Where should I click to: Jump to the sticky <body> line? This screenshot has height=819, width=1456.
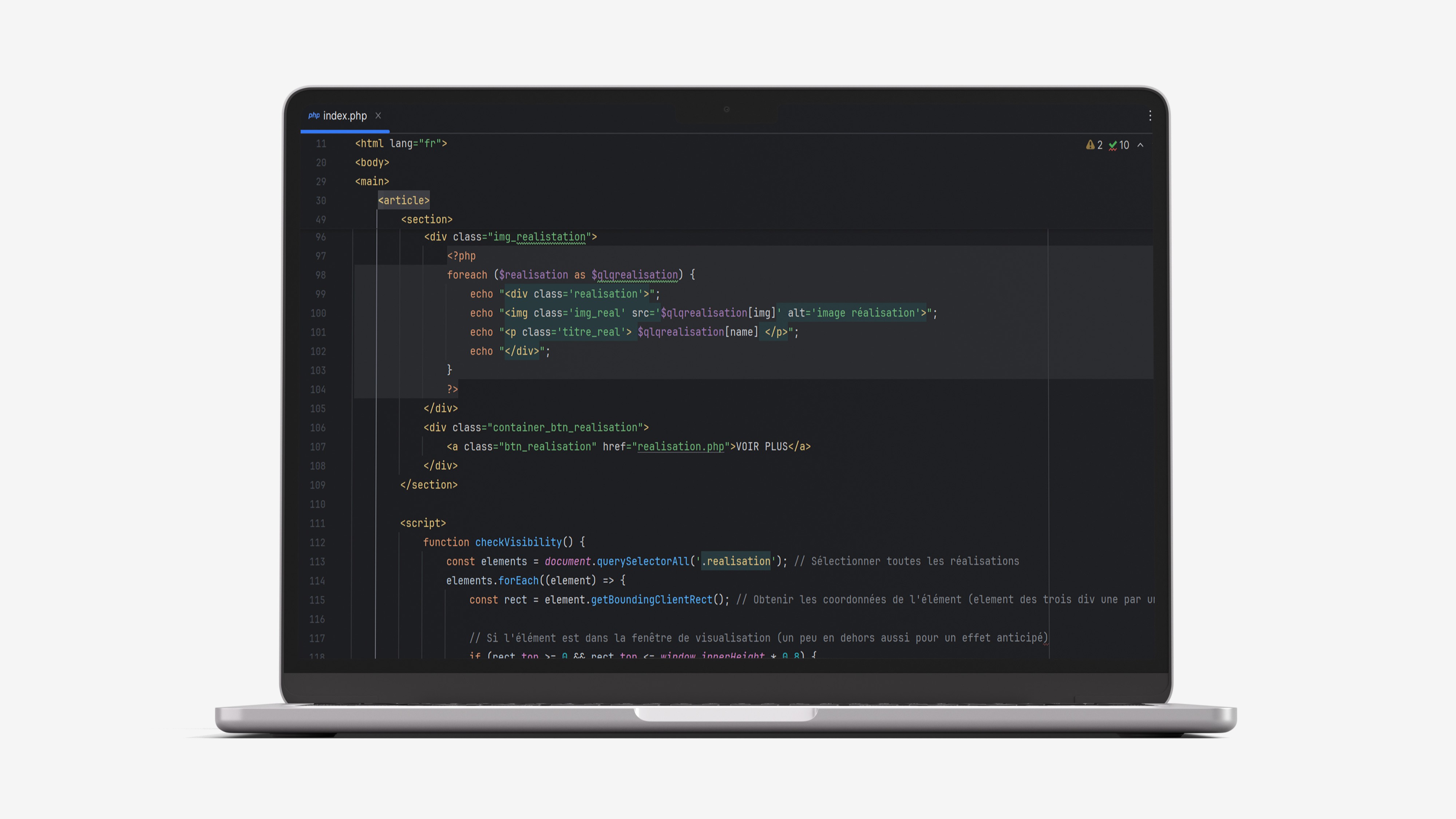click(372, 163)
